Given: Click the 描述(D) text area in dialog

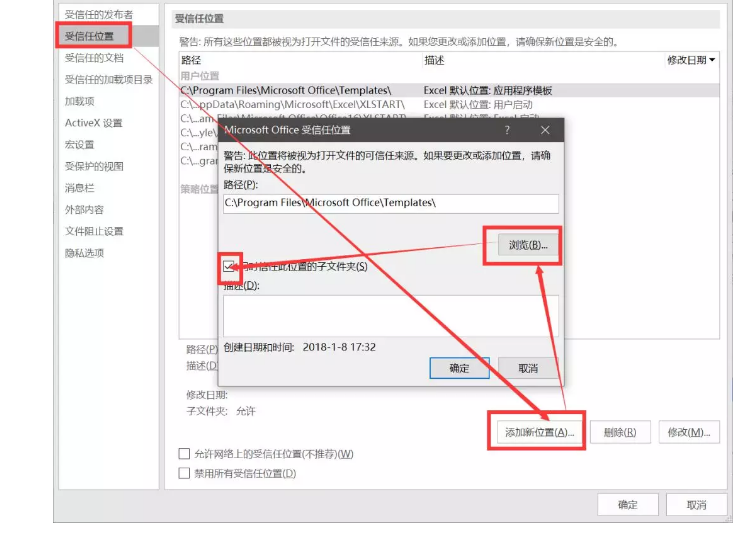Looking at the screenshot, I should [391, 315].
